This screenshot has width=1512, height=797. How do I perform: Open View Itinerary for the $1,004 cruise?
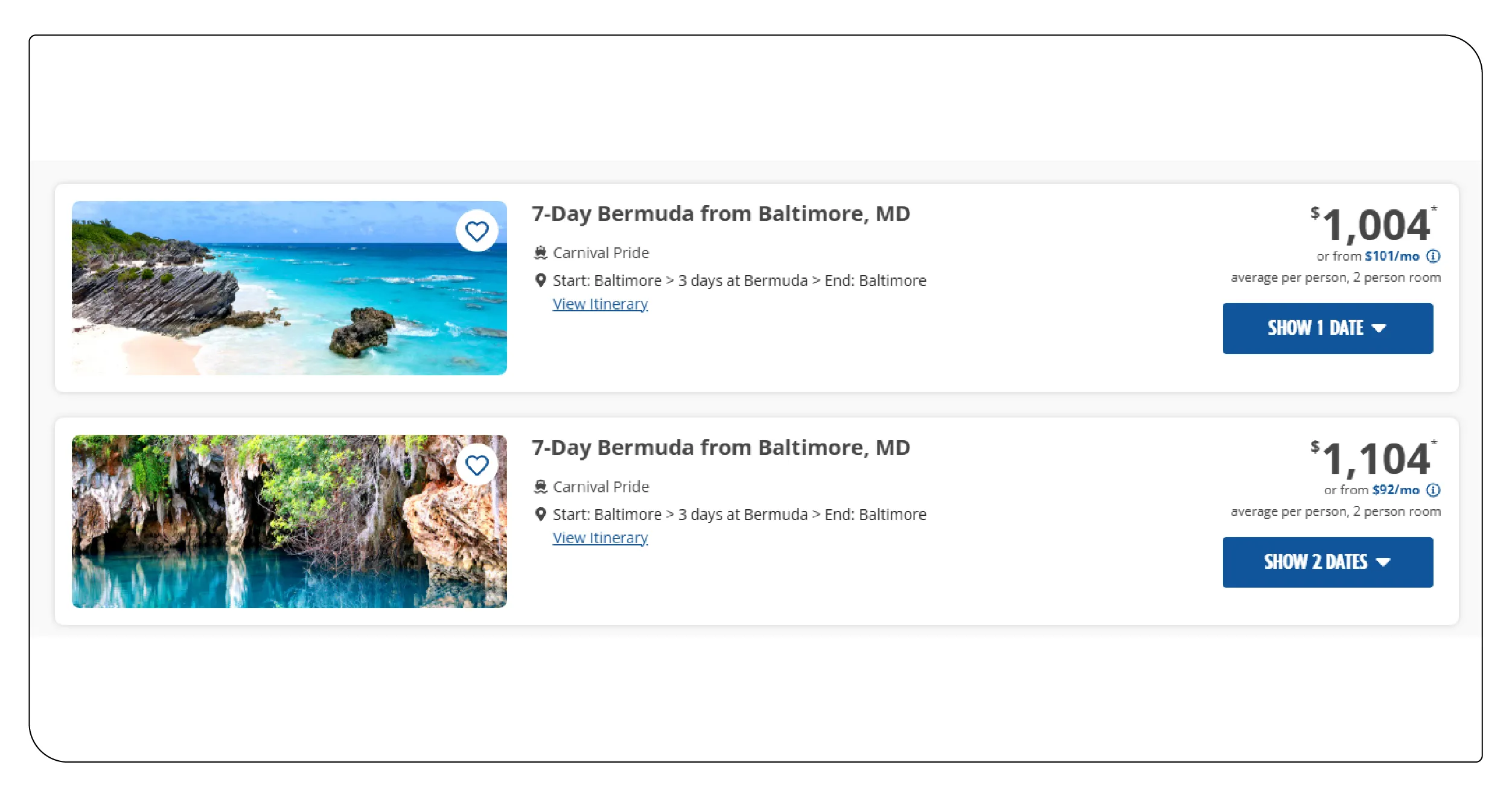[600, 304]
